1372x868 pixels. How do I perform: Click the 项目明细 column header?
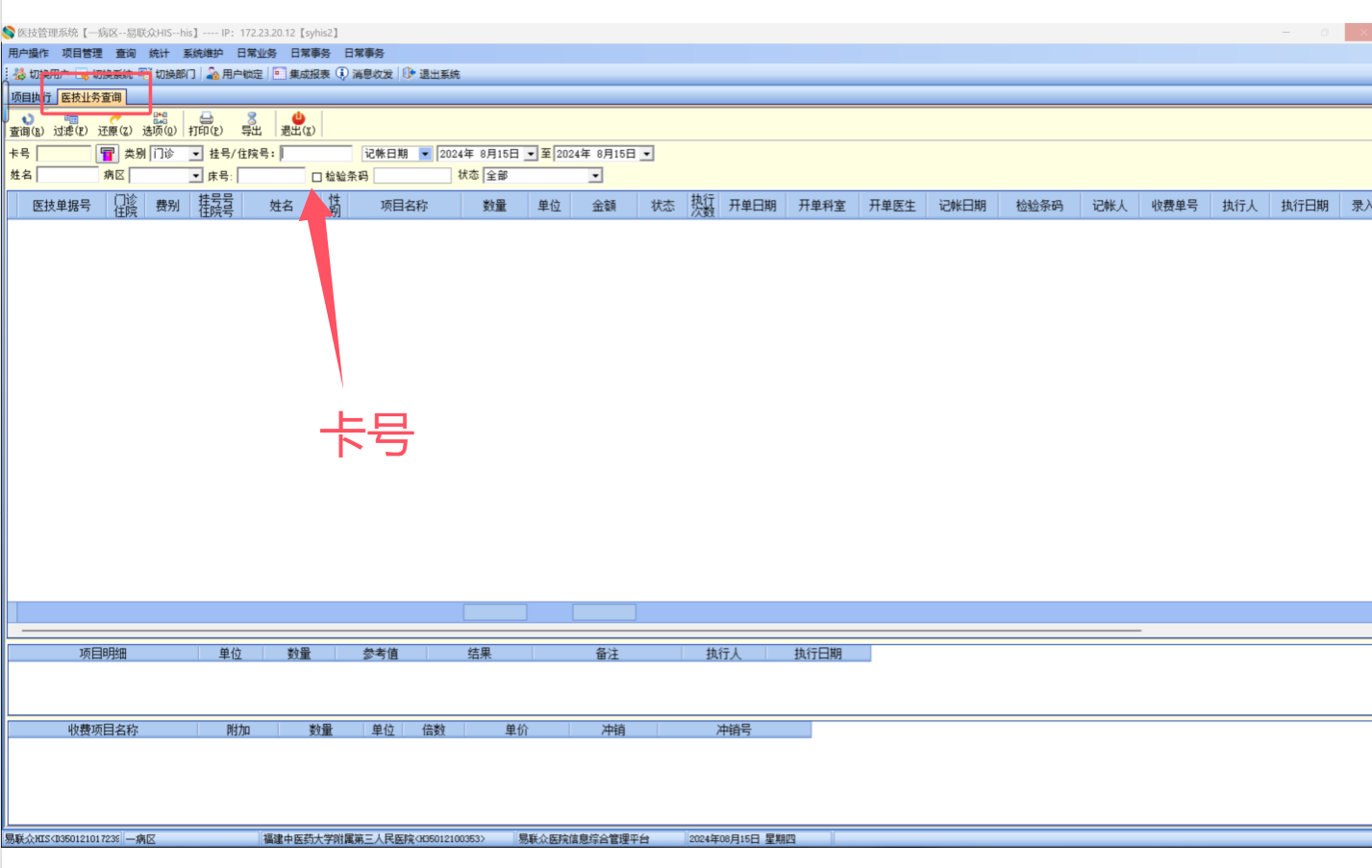pos(103,654)
